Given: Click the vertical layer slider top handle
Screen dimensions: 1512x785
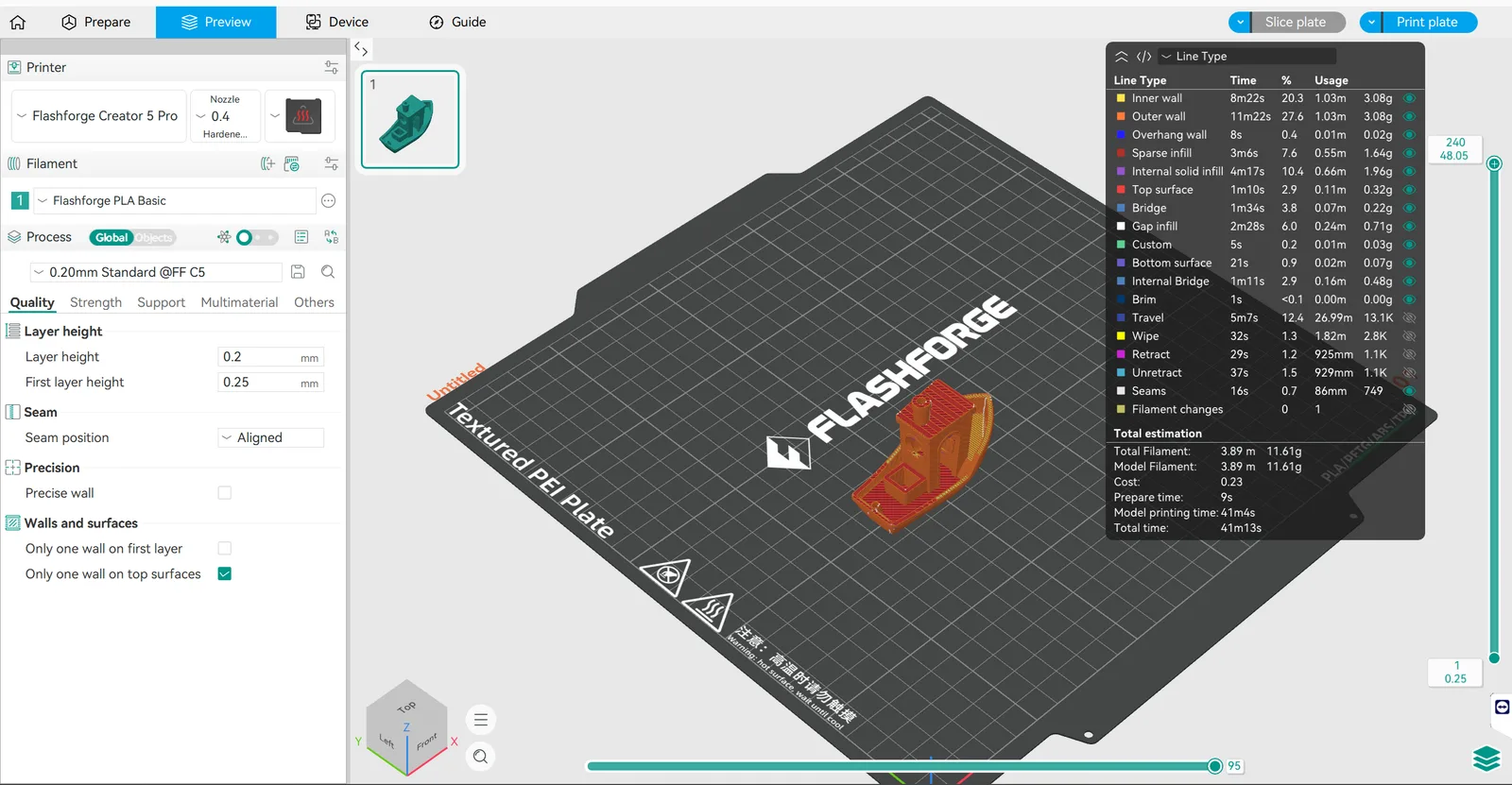Looking at the screenshot, I should point(1494,163).
